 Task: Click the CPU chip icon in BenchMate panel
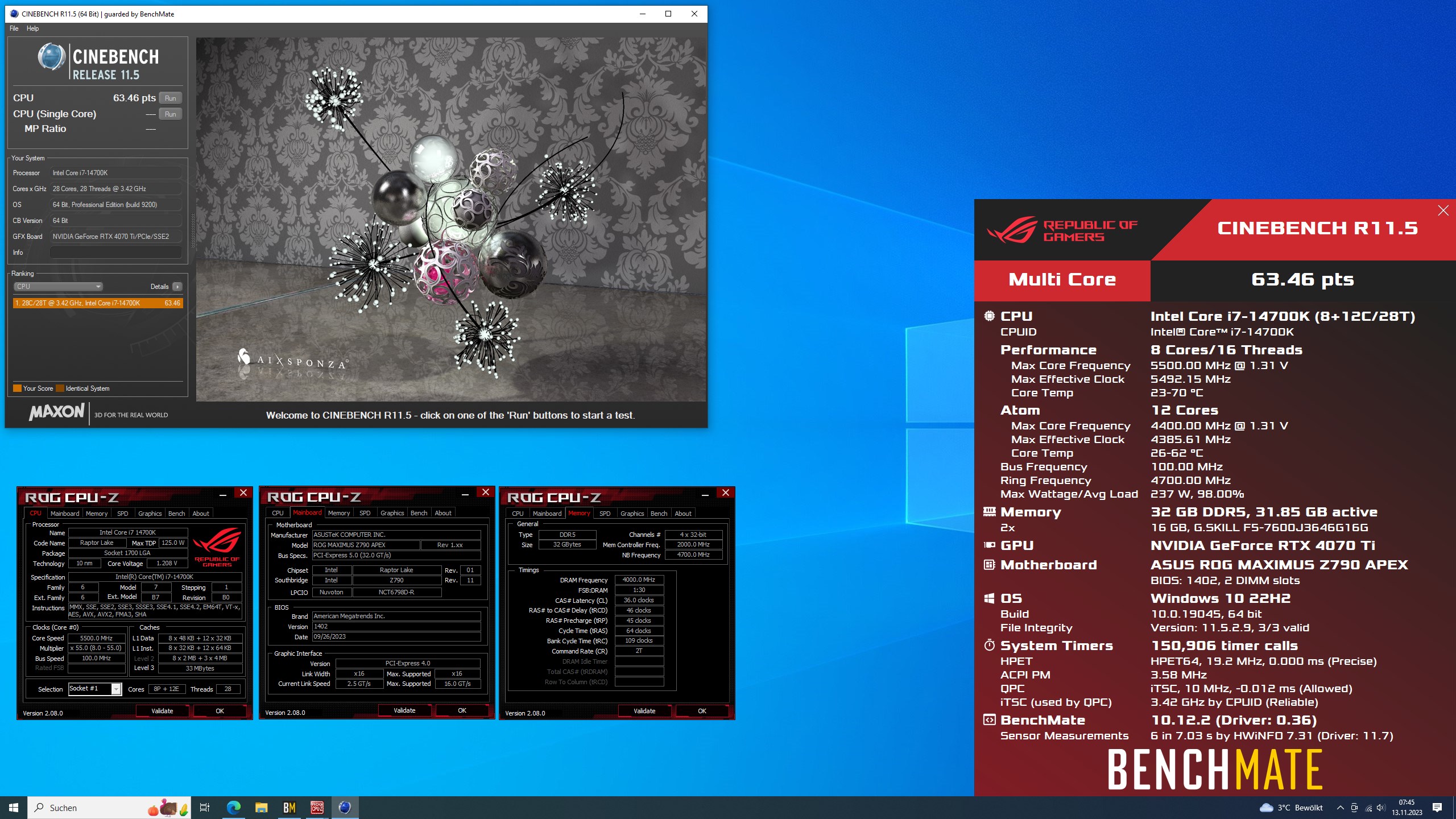point(990,316)
